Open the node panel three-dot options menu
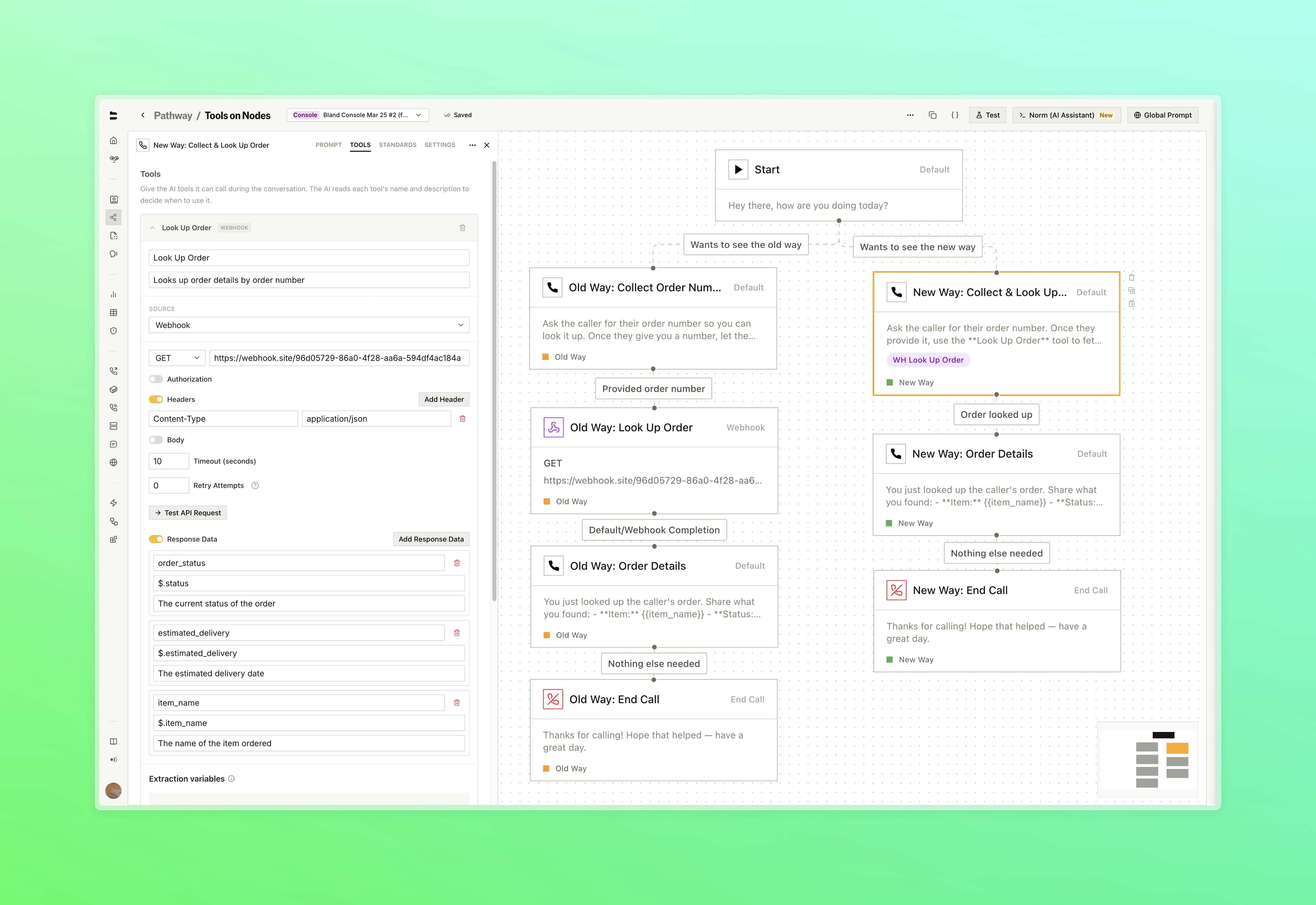1316x905 pixels. click(x=472, y=145)
